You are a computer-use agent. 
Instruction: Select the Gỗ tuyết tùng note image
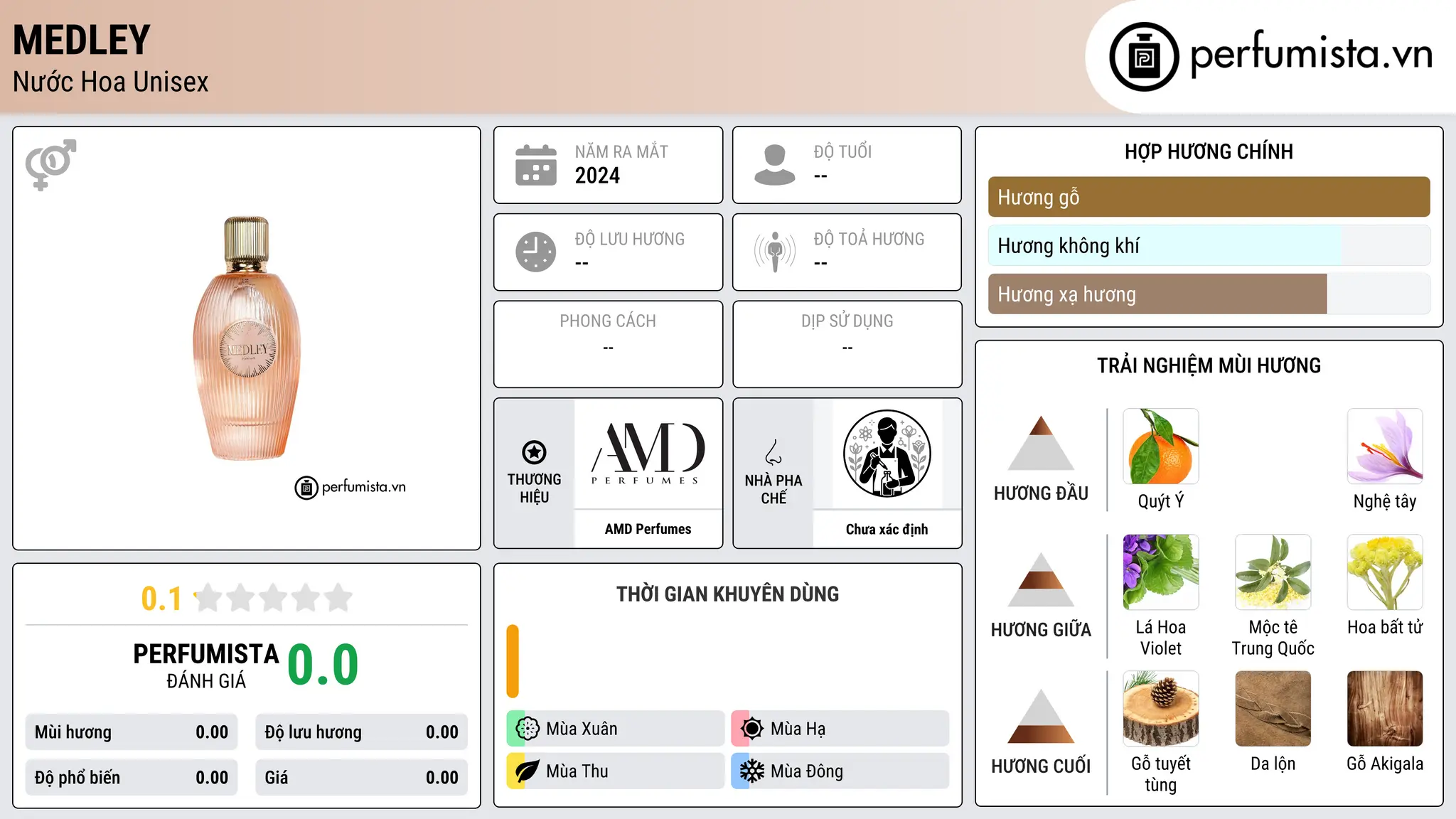1161,709
